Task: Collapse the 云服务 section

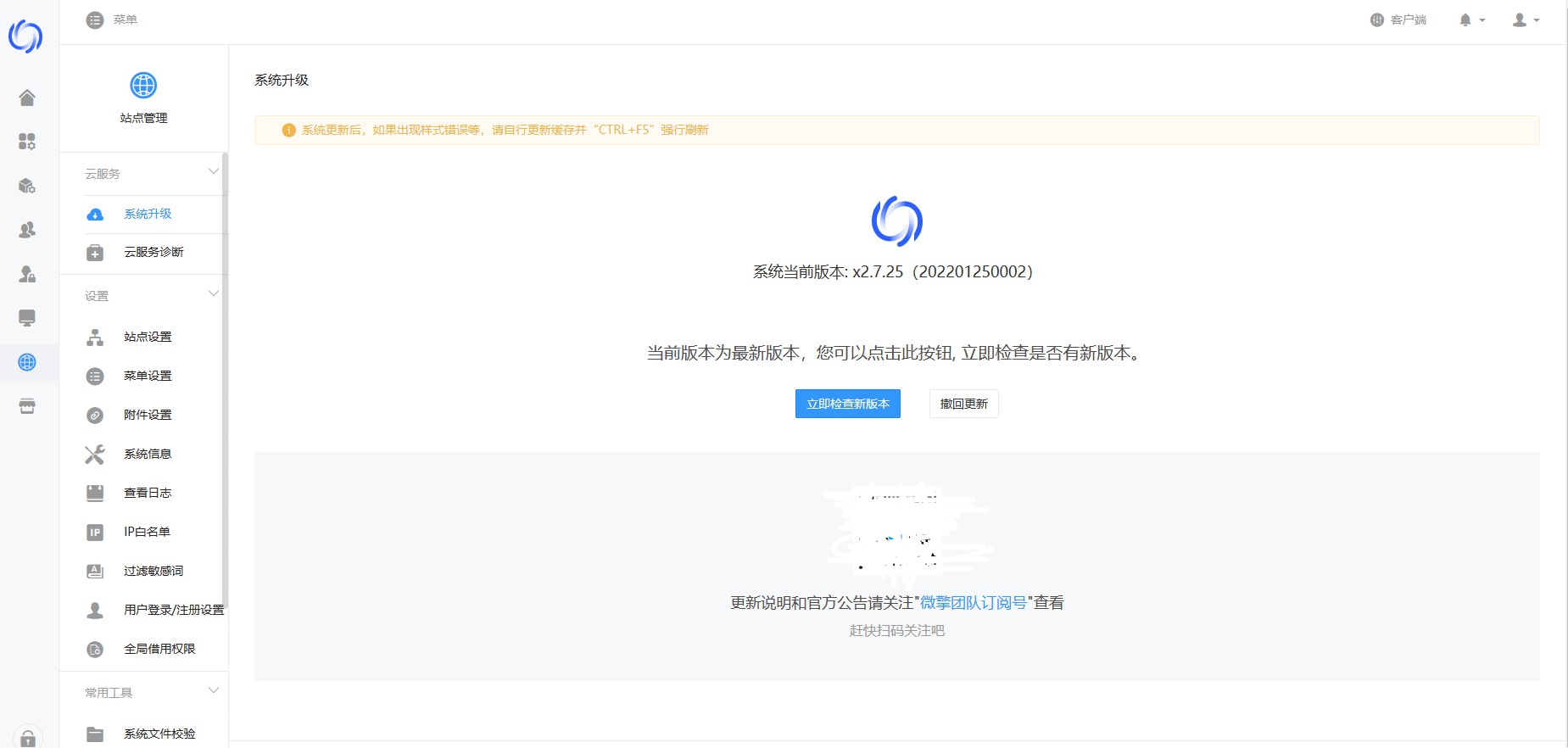Action: coord(213,172)
